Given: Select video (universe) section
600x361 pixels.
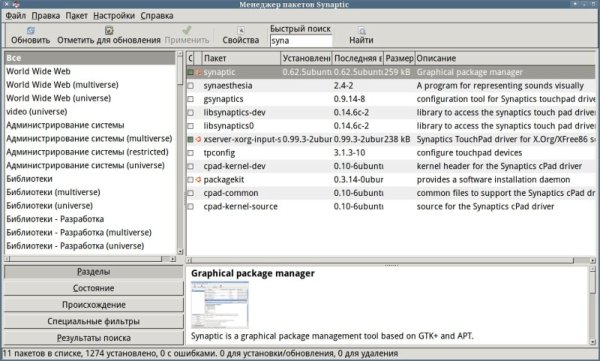Looking at the screenshot, I should coord(90,111).
